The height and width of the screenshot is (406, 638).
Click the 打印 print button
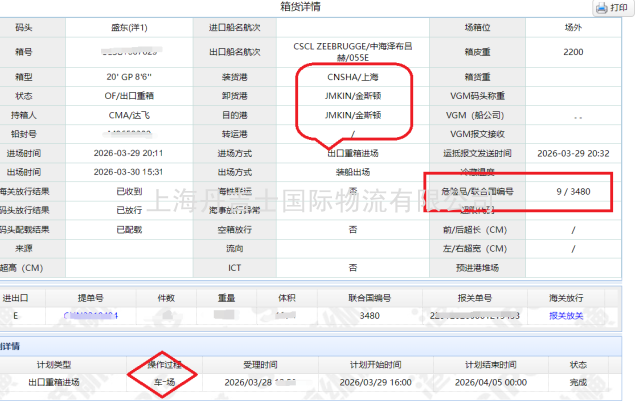tap(619, 8)
